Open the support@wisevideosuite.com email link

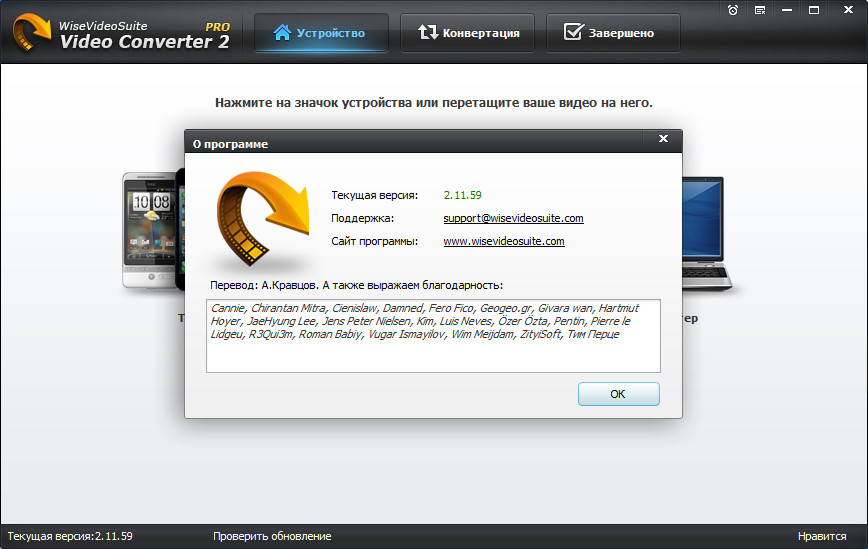(513, 218)
